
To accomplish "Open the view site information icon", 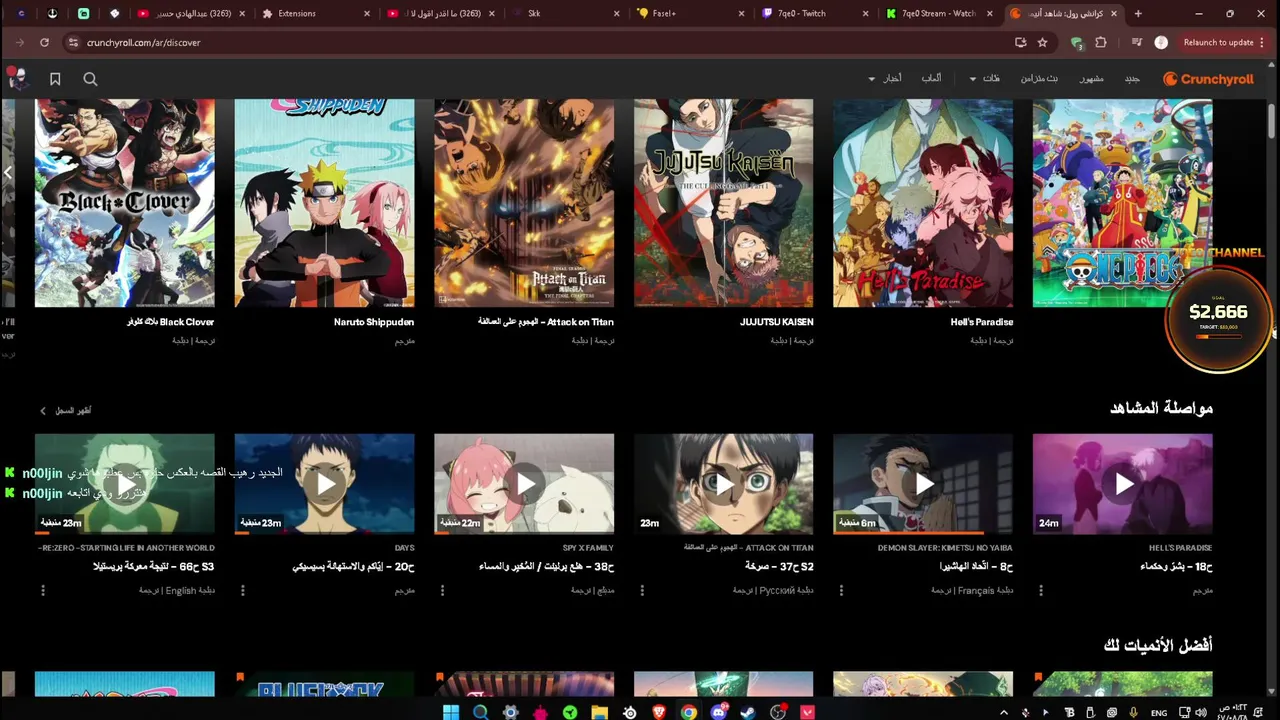I will tap(72, 42).
